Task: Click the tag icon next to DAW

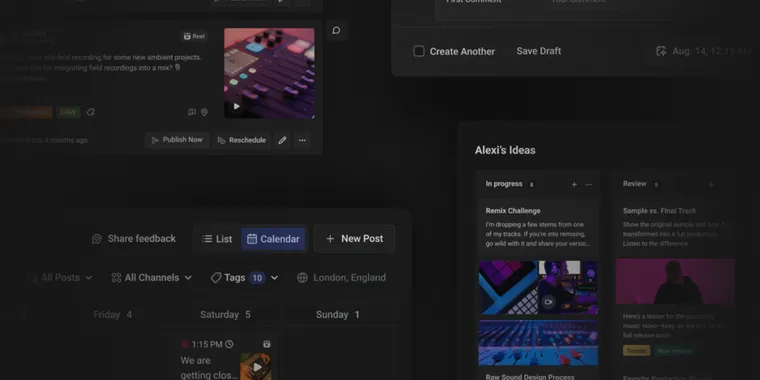Action: pos(91,112)
